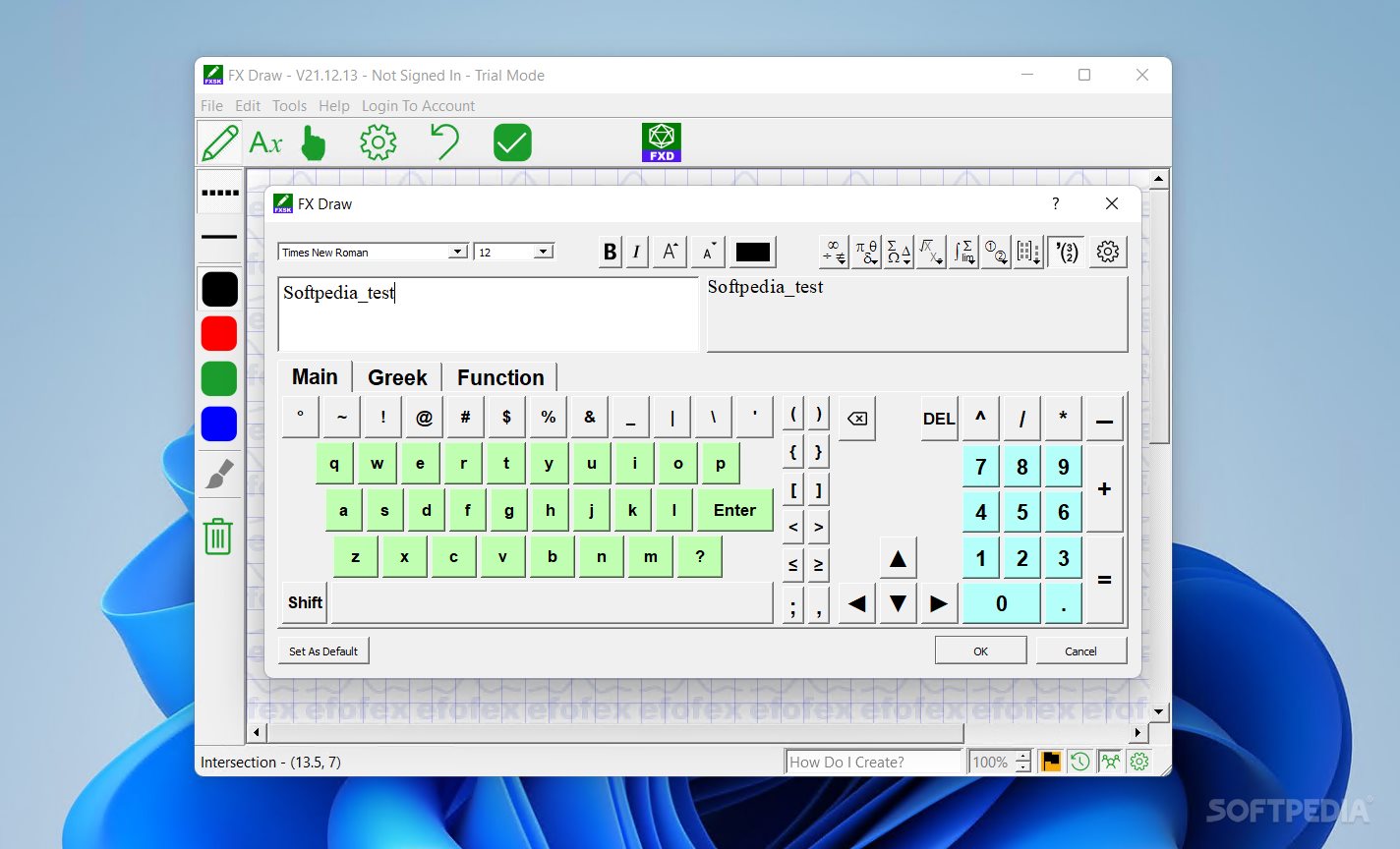This screenshot has width=1400, height=849.
Task: Click the Cancel button
Action: coord(1080,651)
